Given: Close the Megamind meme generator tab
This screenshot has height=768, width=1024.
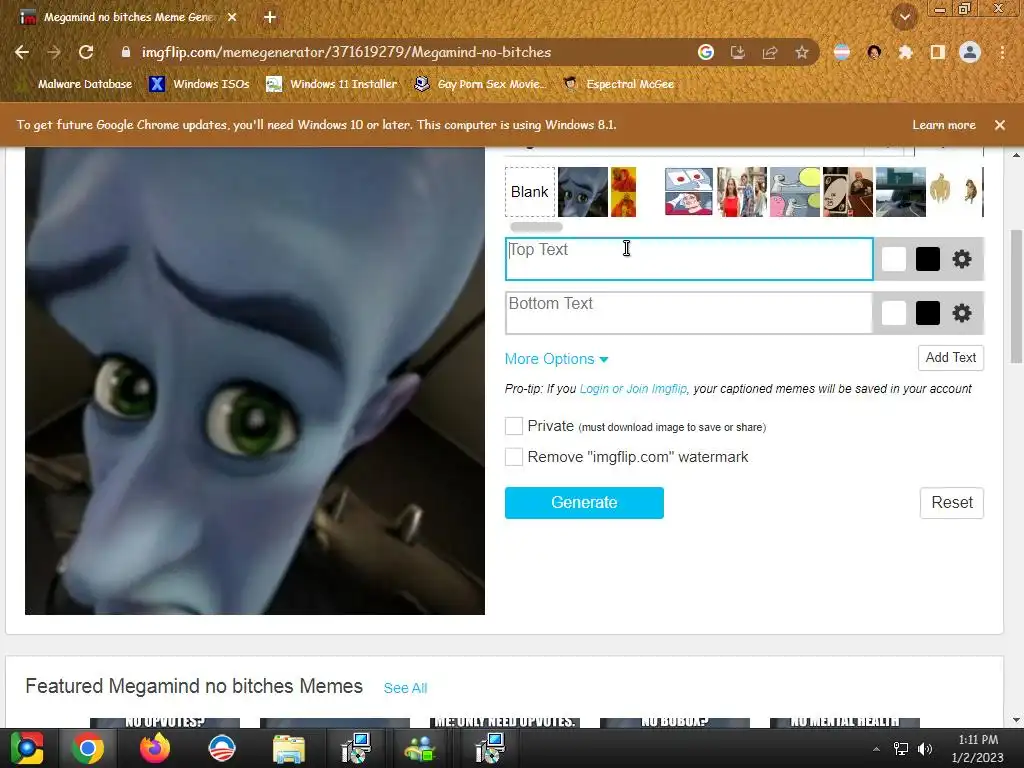Looking at the screenshot, I should click(232, 17).
